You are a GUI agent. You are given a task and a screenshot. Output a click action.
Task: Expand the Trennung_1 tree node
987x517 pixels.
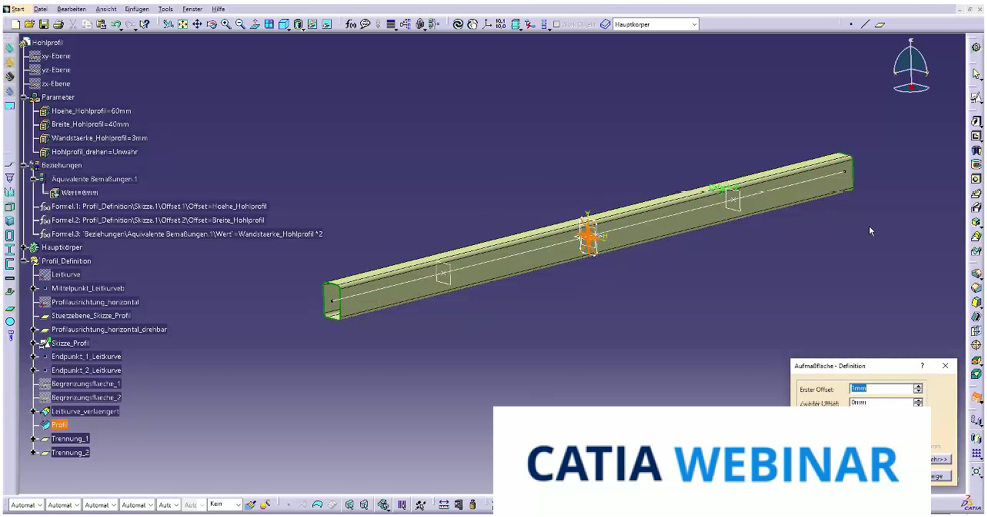click(34, 439)
